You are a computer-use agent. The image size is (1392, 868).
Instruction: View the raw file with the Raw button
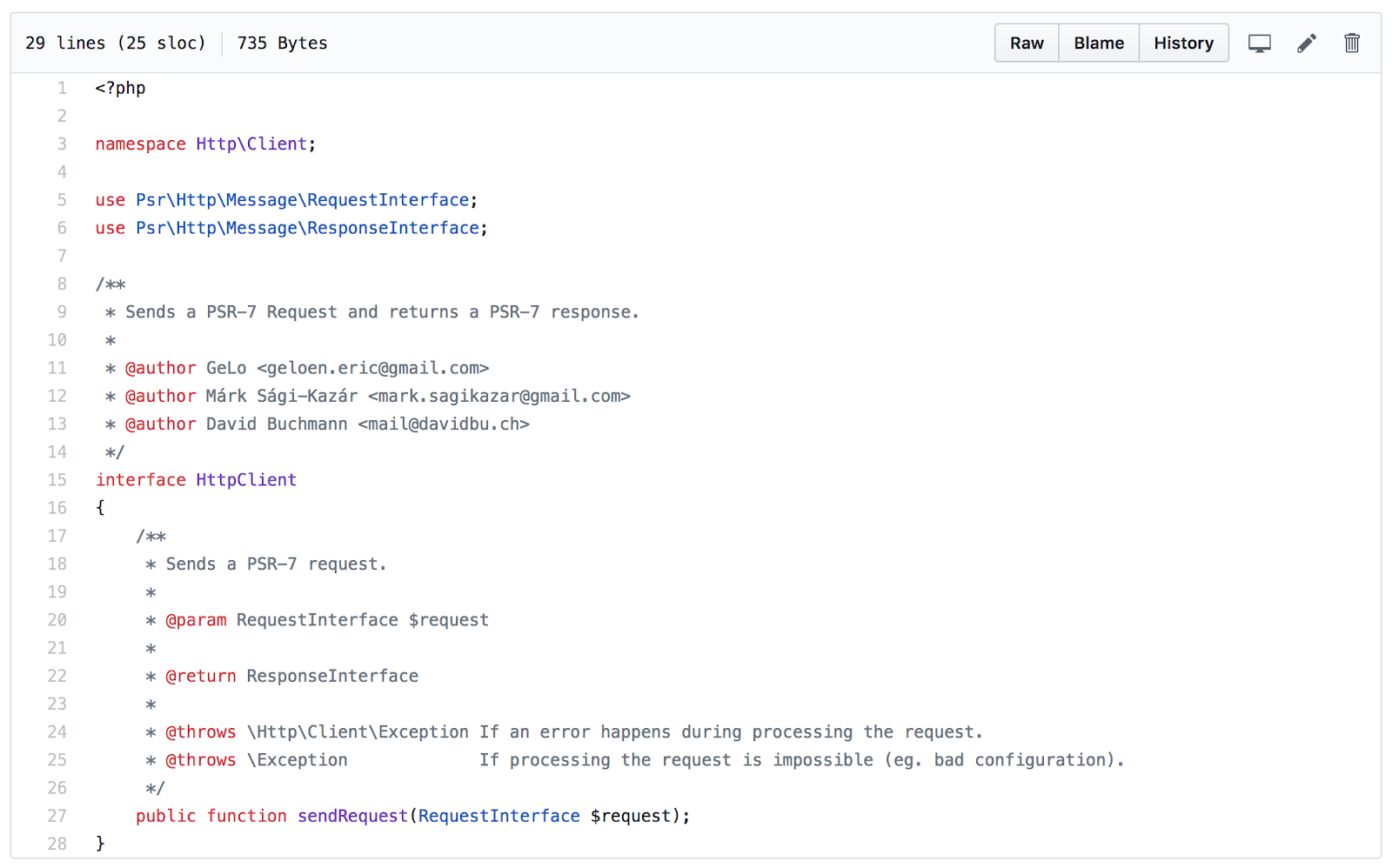click(1026, 42)
